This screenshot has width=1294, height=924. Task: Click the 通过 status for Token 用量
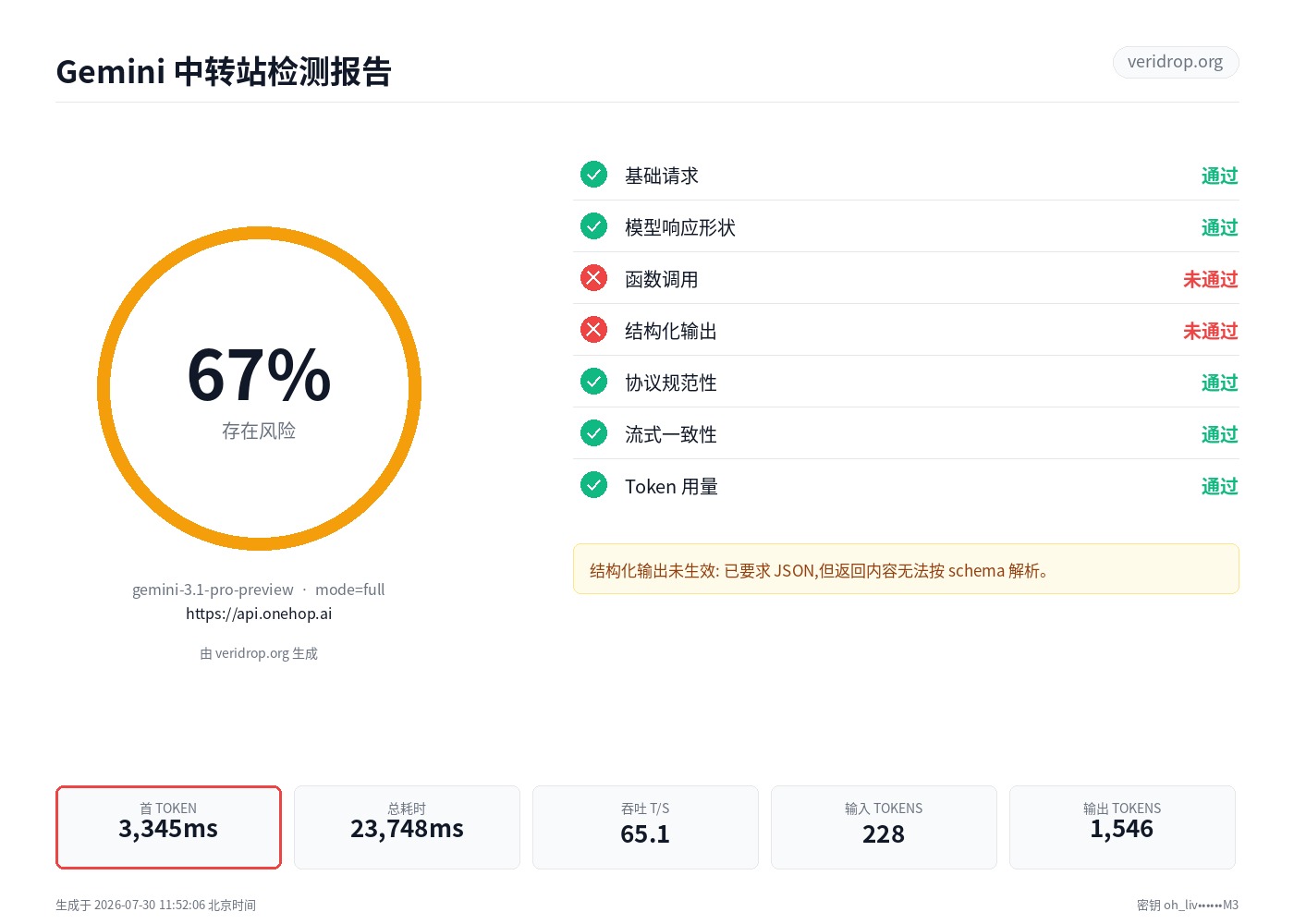[1220, 486]
